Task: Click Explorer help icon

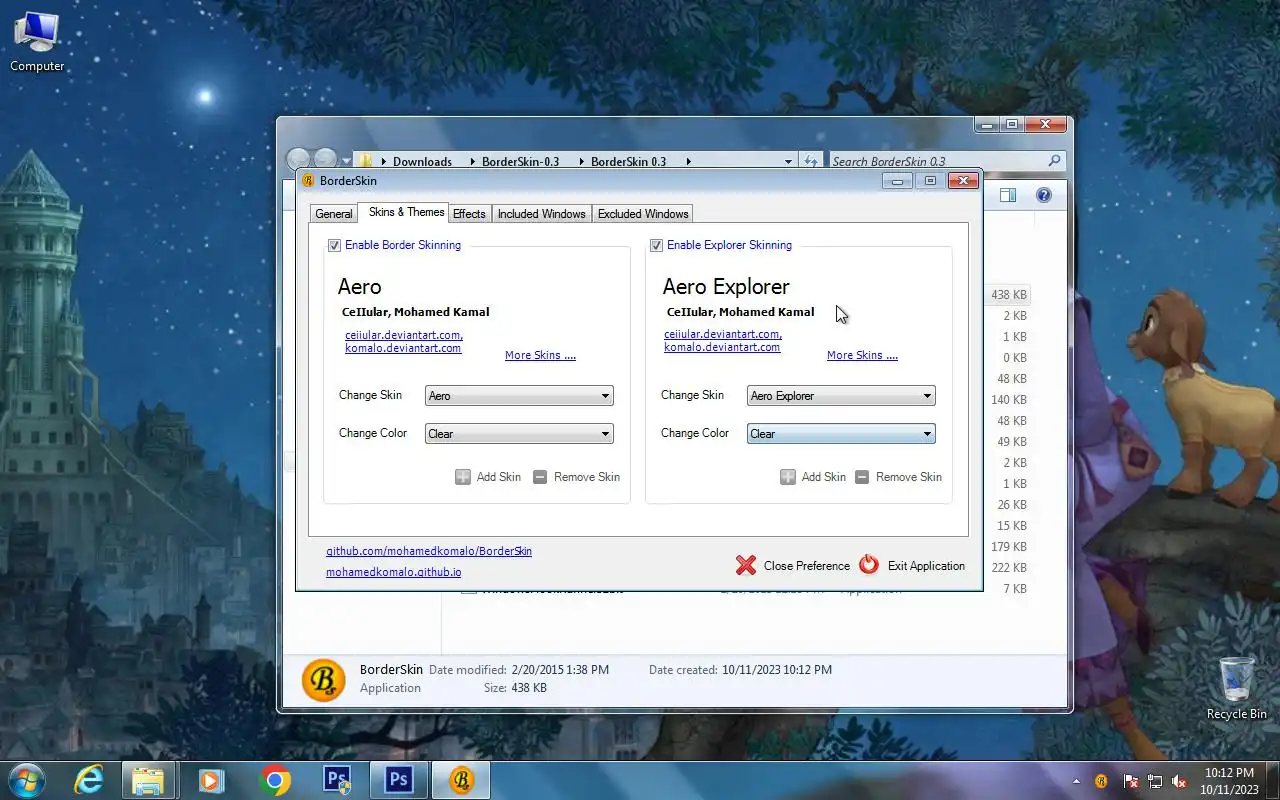Action: 1044,196
